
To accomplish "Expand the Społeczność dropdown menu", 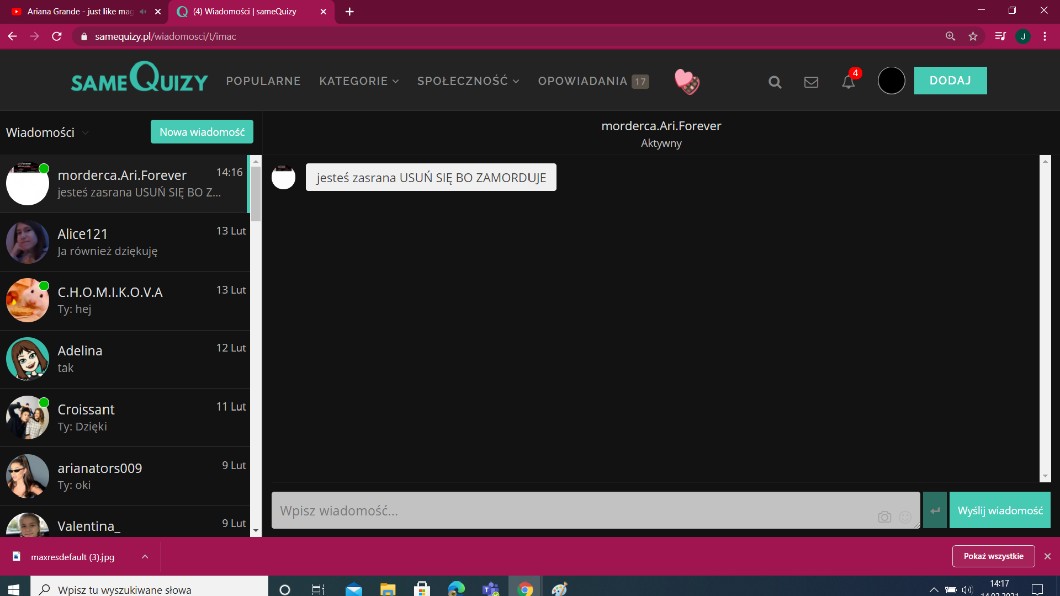I will coord(468,81).
